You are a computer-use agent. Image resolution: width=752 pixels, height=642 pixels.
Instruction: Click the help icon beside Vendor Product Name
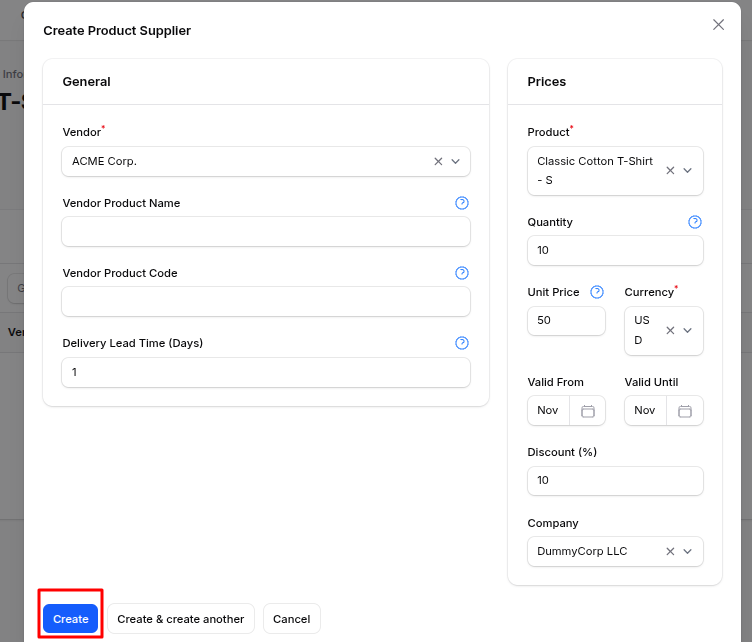462,203
